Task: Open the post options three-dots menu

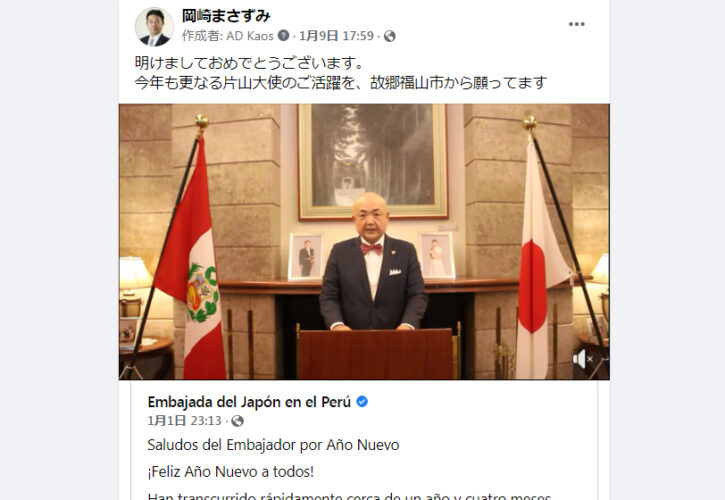Action: tap(576, 24)
